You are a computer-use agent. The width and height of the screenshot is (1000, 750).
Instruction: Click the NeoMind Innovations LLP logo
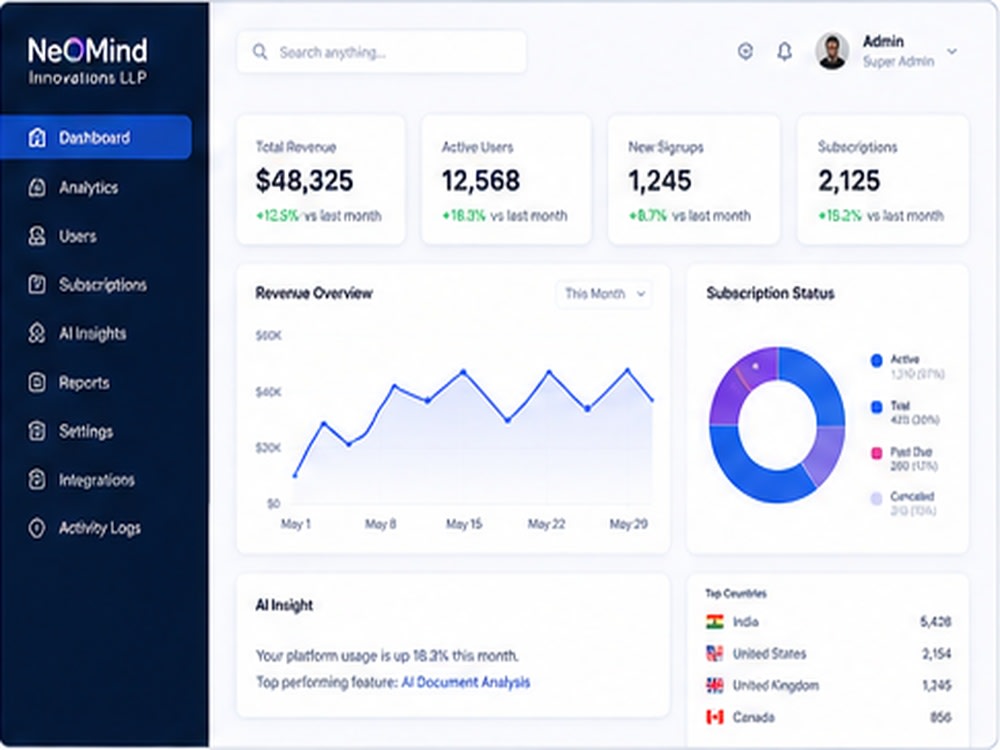[87, 61]
